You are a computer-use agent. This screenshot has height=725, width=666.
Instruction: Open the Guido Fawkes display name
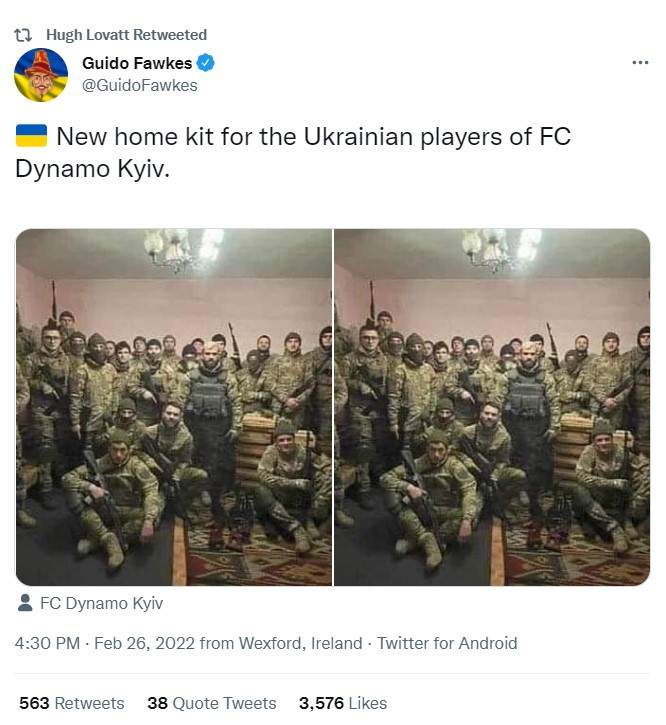[x=137, y=63]
